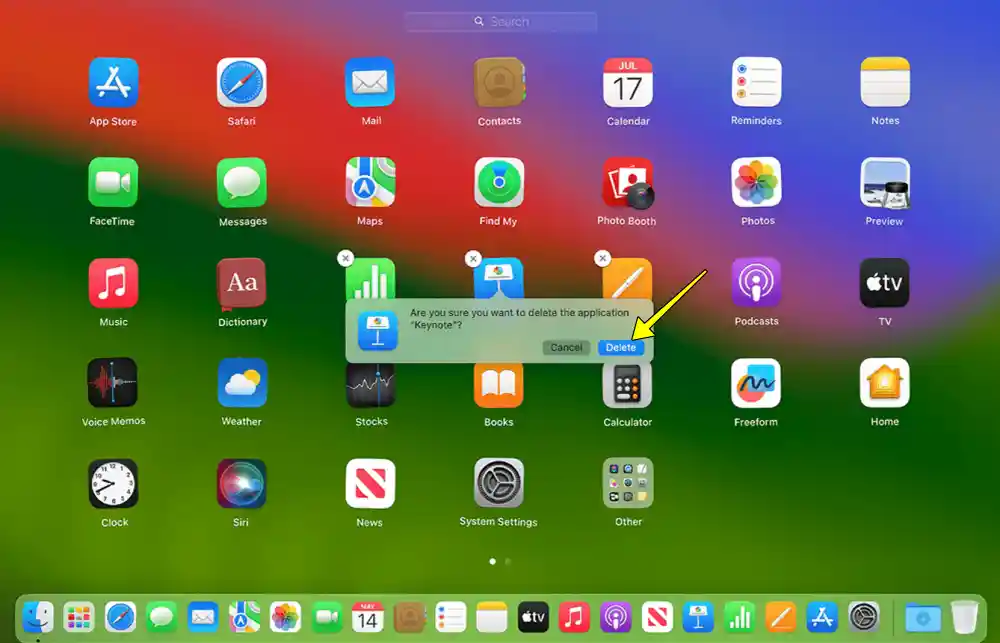This screenshot has width=1000, height=643.
Task: Start FaceTime
Action: click(113, 180)
